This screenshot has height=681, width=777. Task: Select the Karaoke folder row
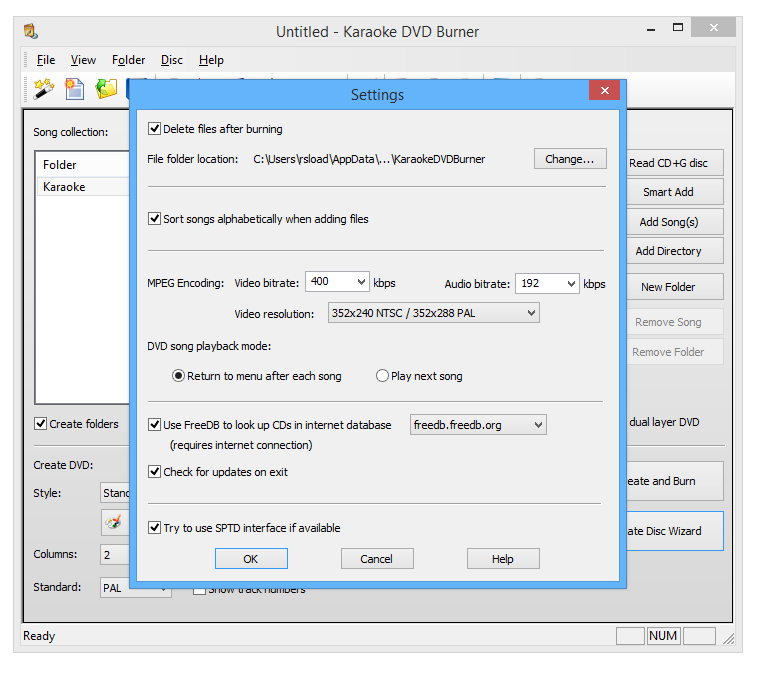click(83, 187)
